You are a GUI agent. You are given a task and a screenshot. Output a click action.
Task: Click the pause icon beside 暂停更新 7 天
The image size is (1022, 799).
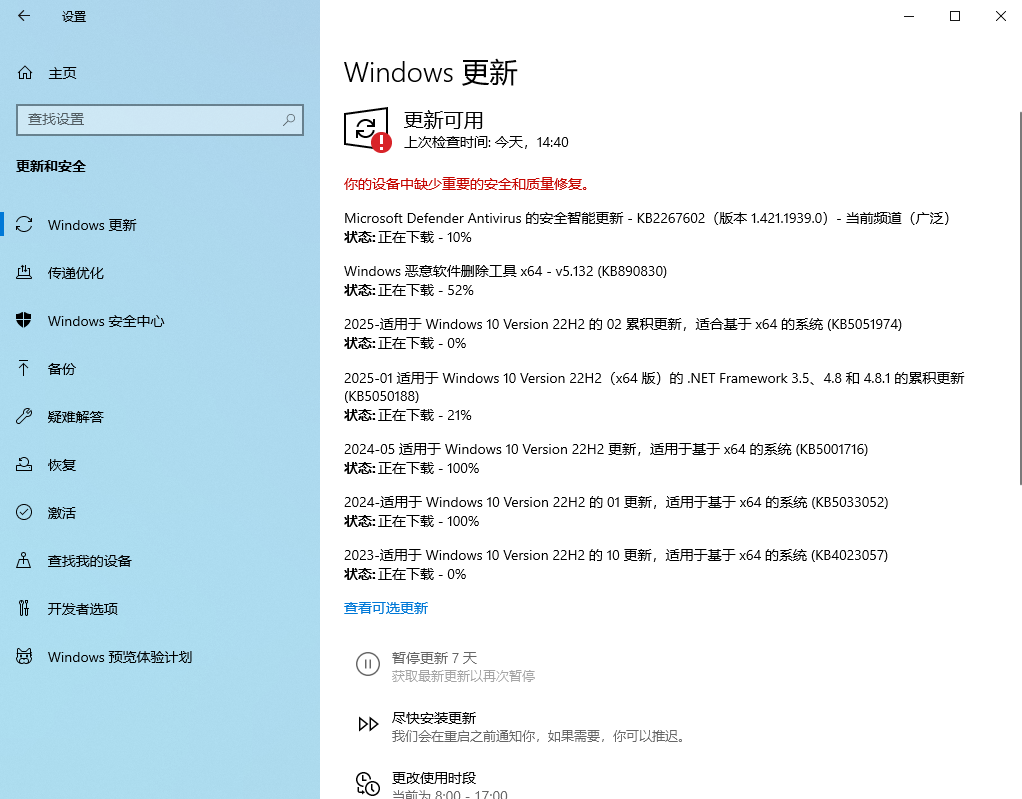click(x=368, y=664)
